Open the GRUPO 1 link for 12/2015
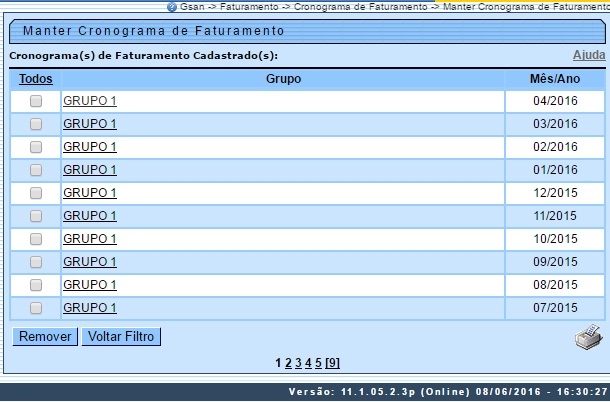The height and width of the screenshot is (402, 610). click(x=90, y=193)
